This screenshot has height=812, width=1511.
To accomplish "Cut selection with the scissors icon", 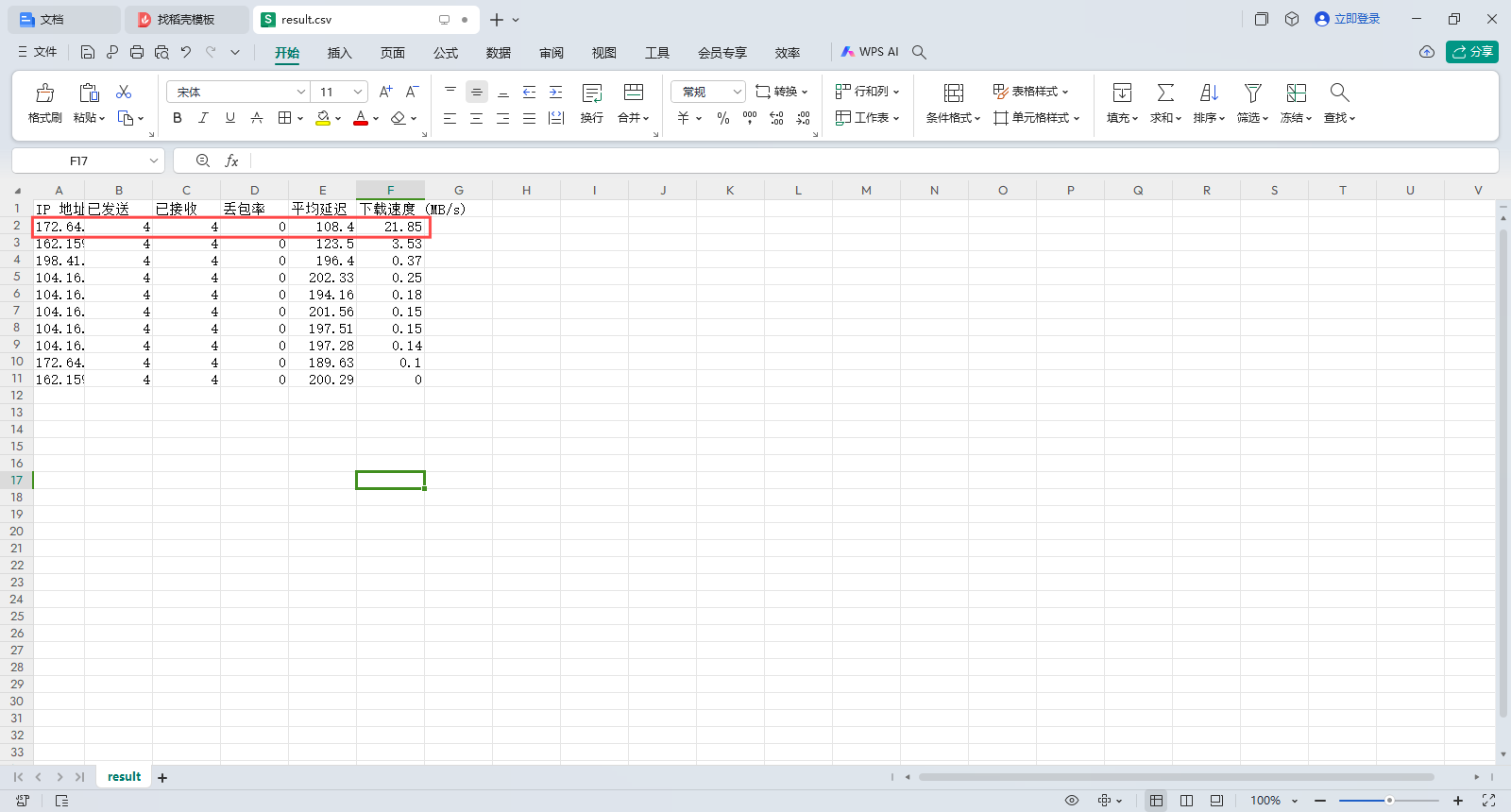I will coord(124,92).
